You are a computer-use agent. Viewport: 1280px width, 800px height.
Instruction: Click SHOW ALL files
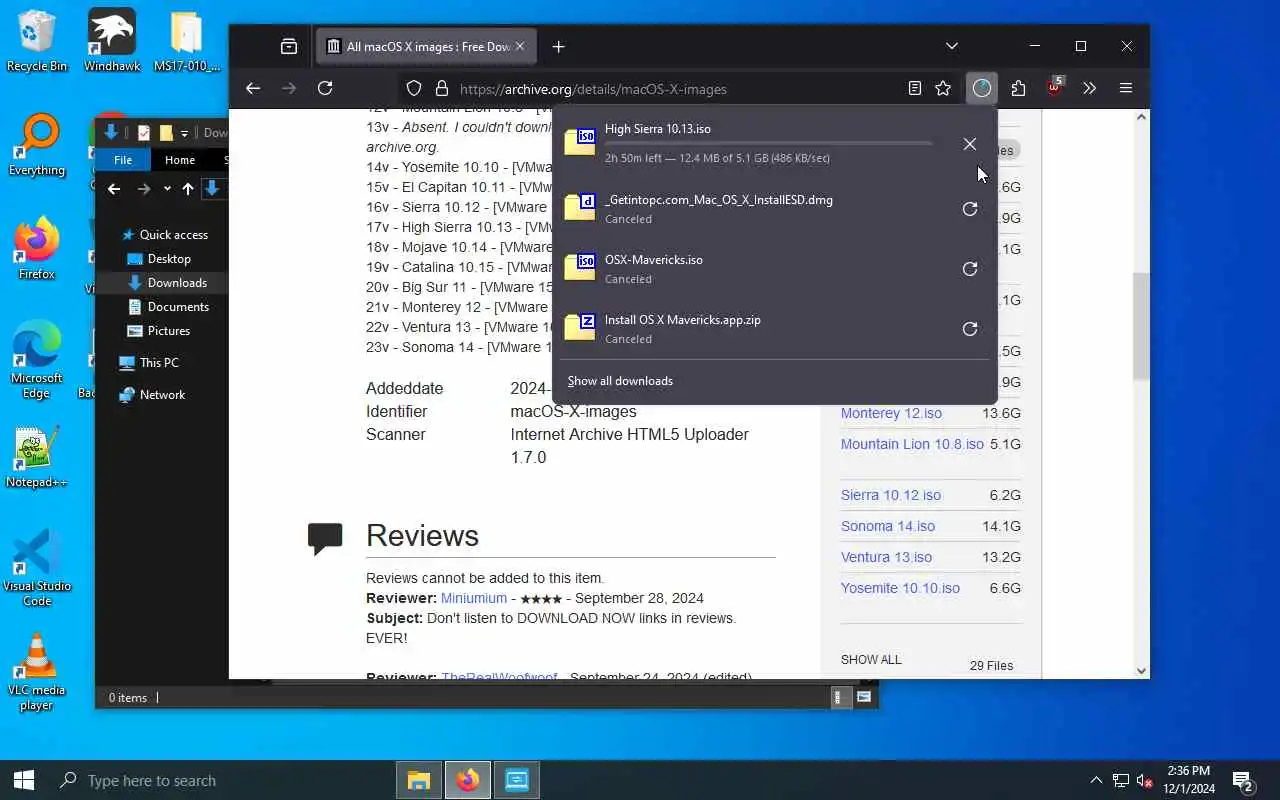871,660
